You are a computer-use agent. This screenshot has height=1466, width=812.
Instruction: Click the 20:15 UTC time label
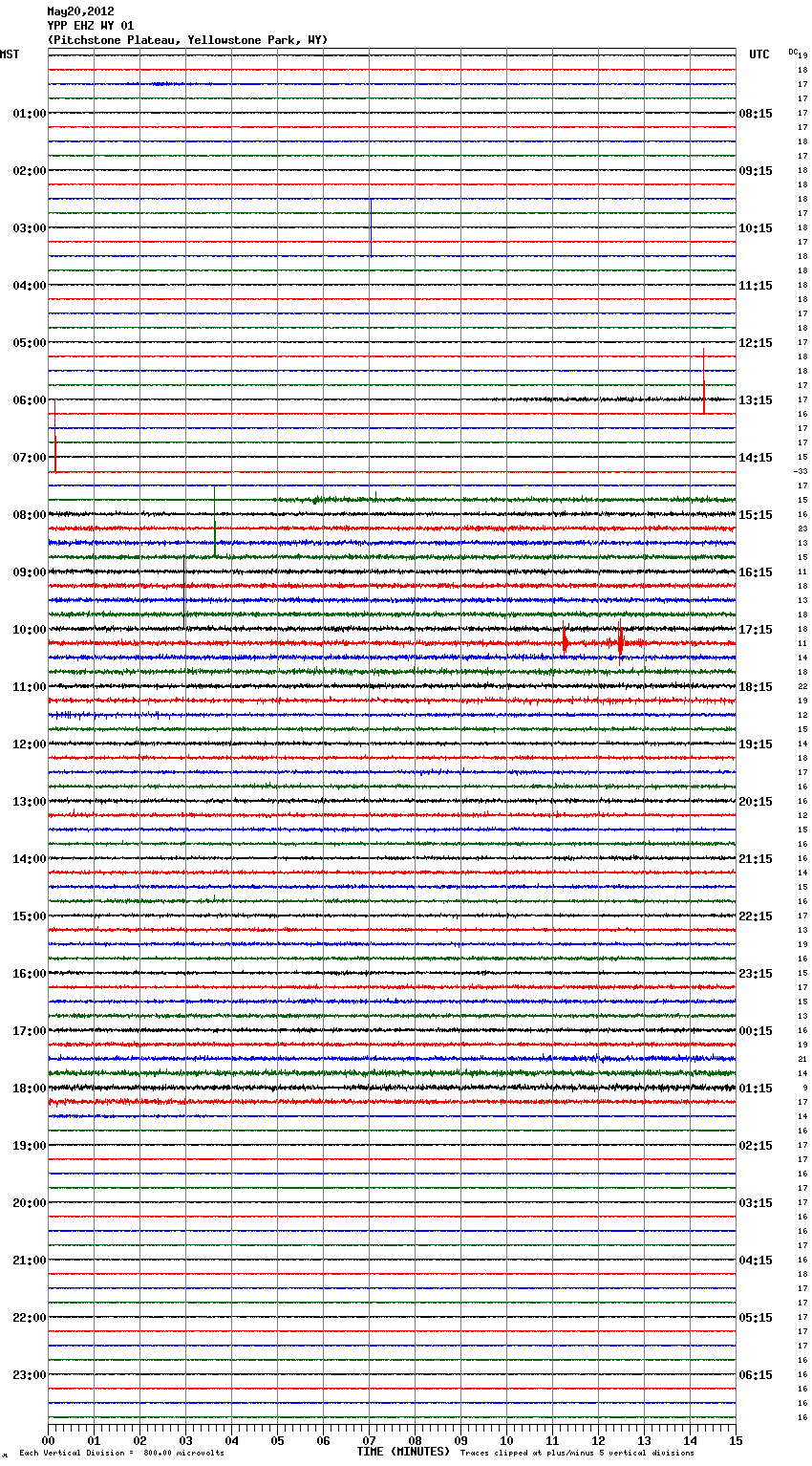coord(756,802)
